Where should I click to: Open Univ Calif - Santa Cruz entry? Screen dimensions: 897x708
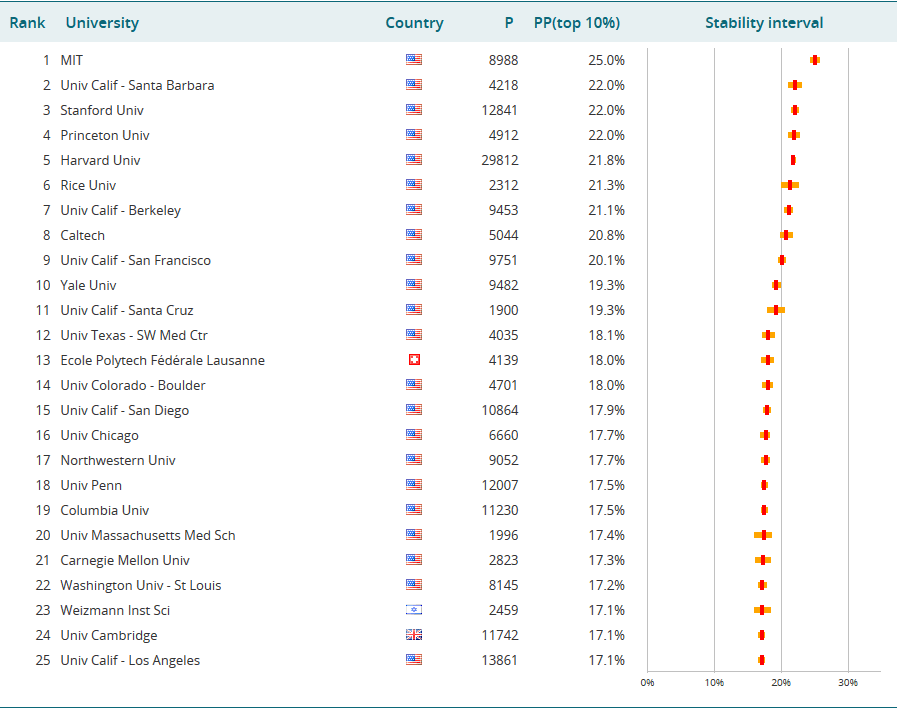(x=127, y=310)
